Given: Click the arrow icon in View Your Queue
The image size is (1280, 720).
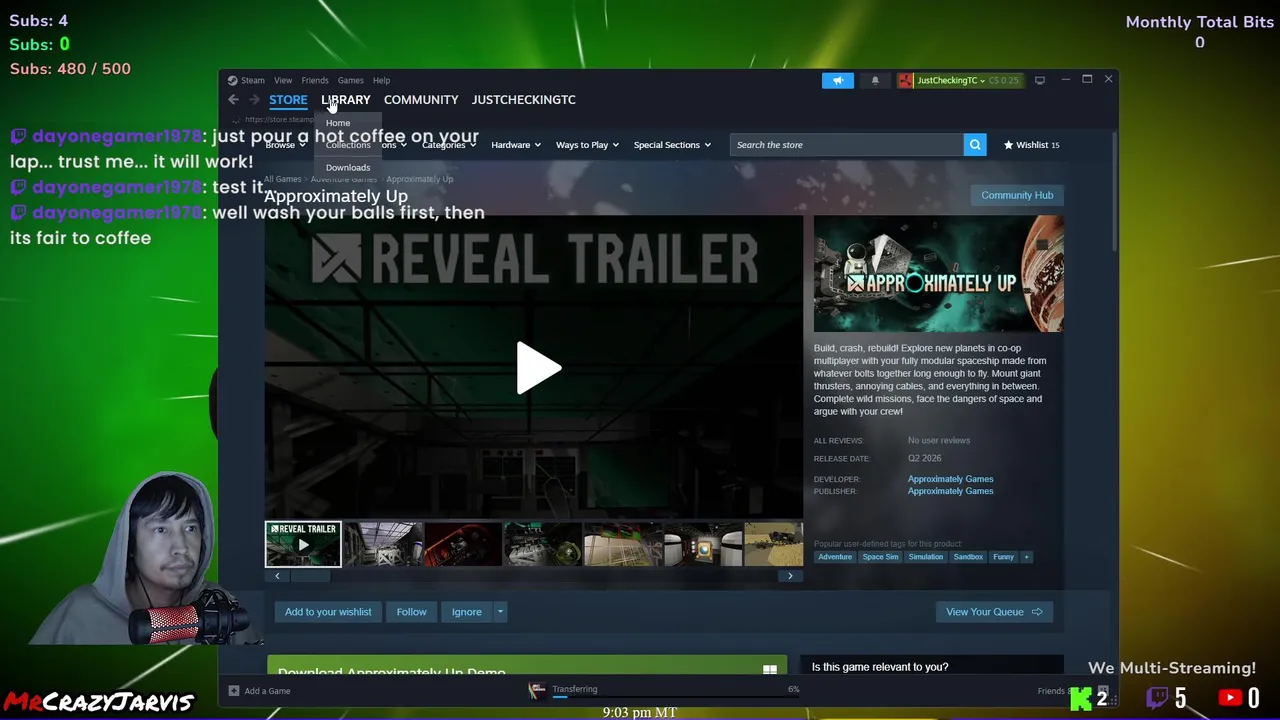Looking at the screenshot, I should 1037,612.
